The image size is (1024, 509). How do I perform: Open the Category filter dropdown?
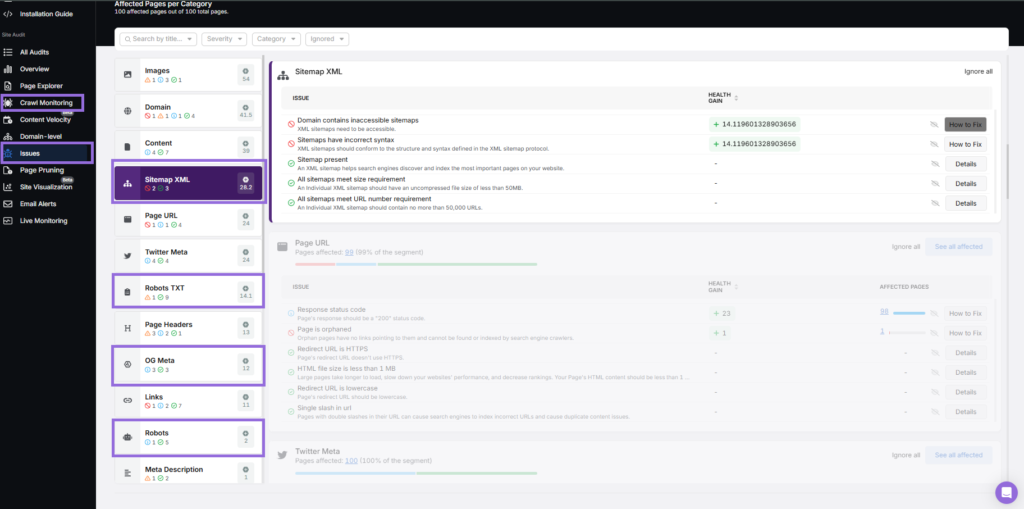pos(276,39)
